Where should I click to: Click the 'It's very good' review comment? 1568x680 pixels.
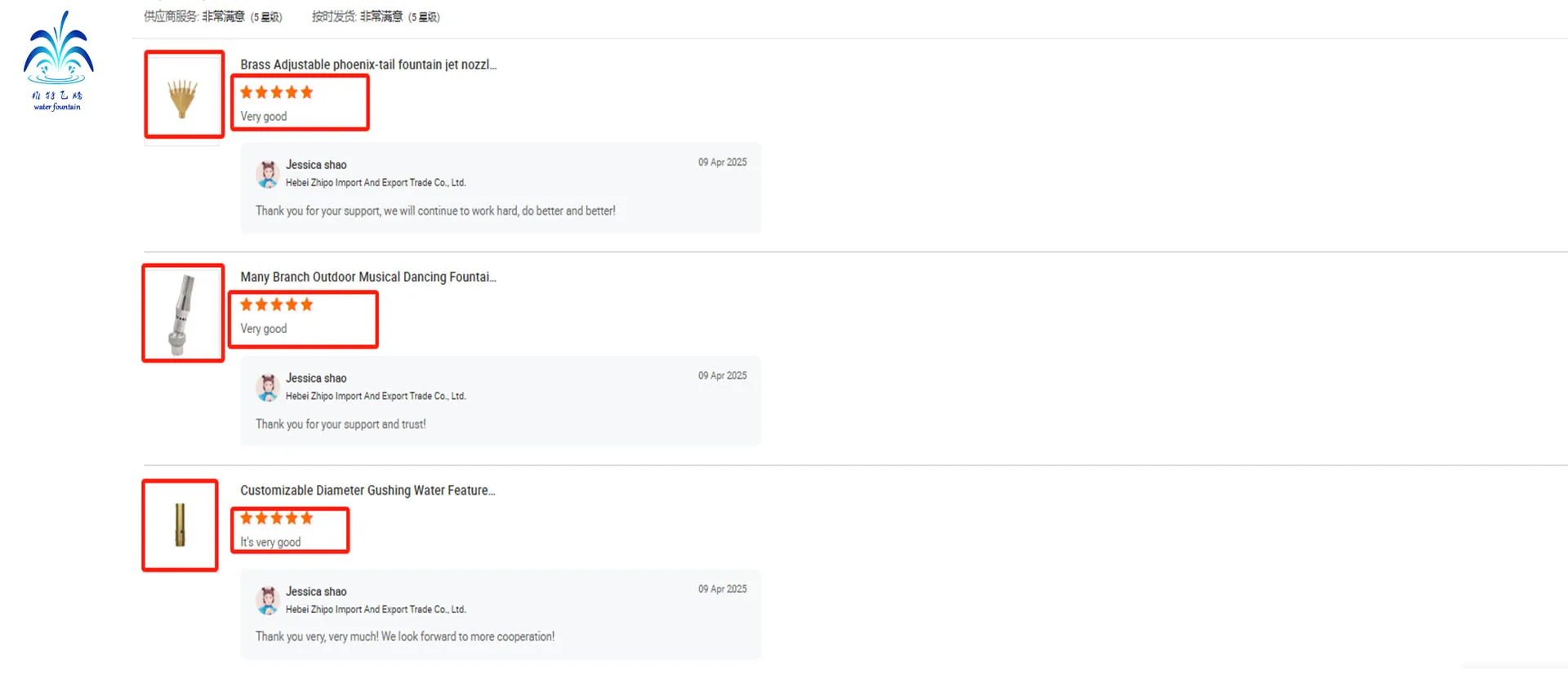pos(270,543)
